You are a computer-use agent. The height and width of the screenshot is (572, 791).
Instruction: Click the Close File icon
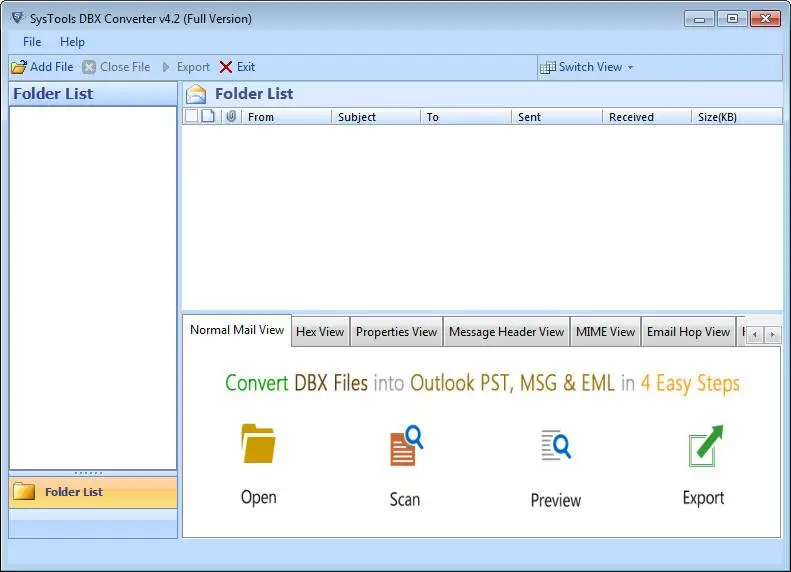pos(89,67)
